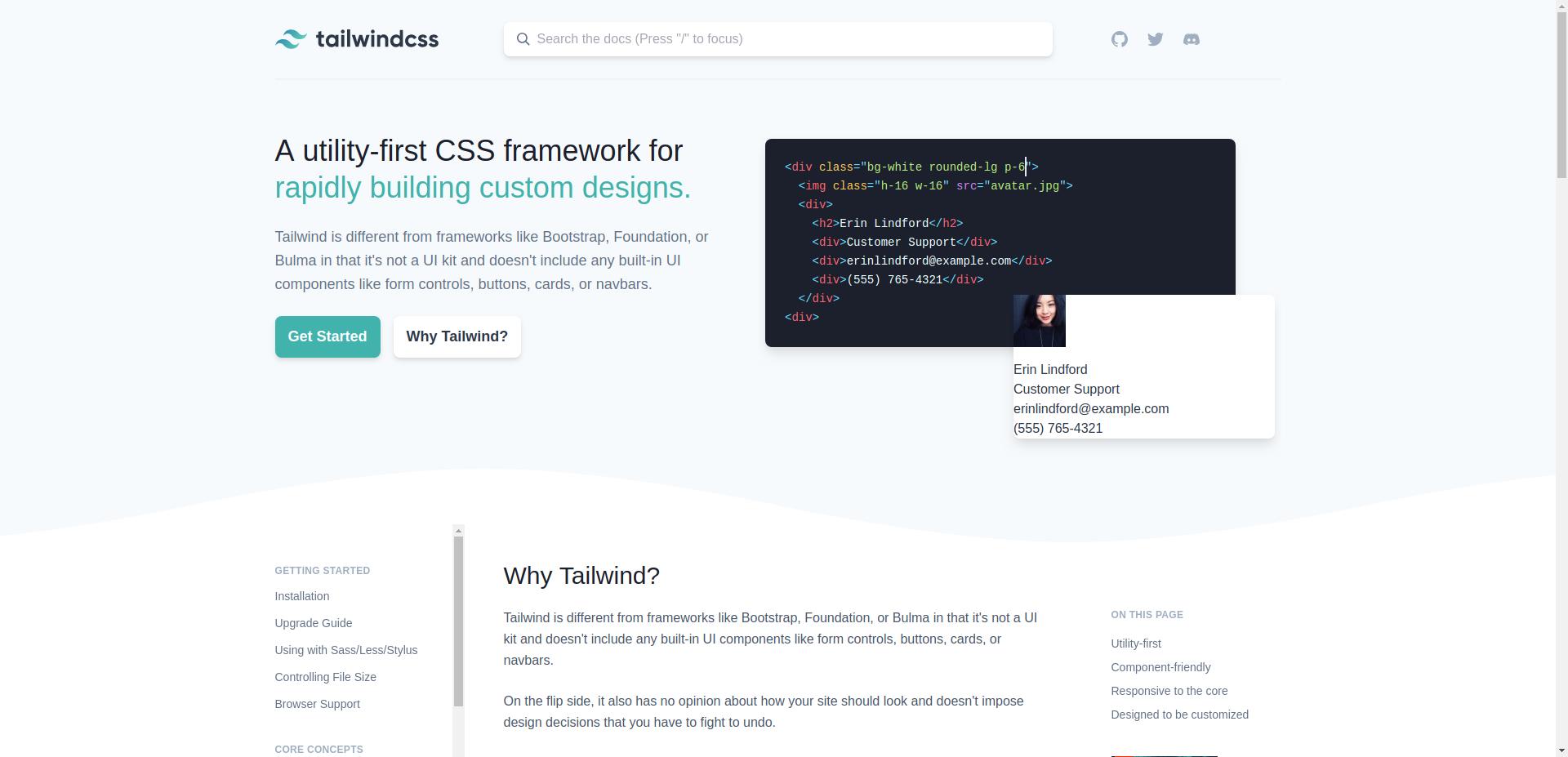Click the Tailwind CSS logo
The width and height of the screenshot is (1568, 757).
357,39
